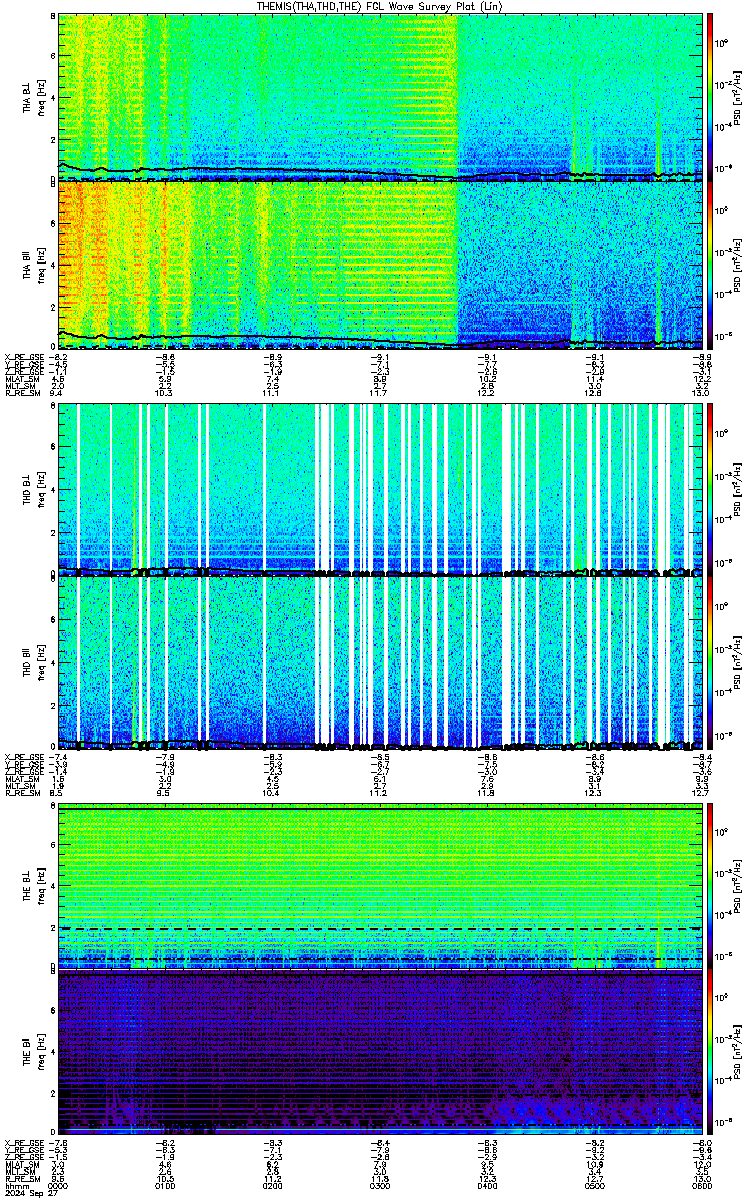This screenshot has height=1200, width=750.
Task: Click the PSD [nT²/Hz] label of THE B-parallel
Action: [738, 1053]
